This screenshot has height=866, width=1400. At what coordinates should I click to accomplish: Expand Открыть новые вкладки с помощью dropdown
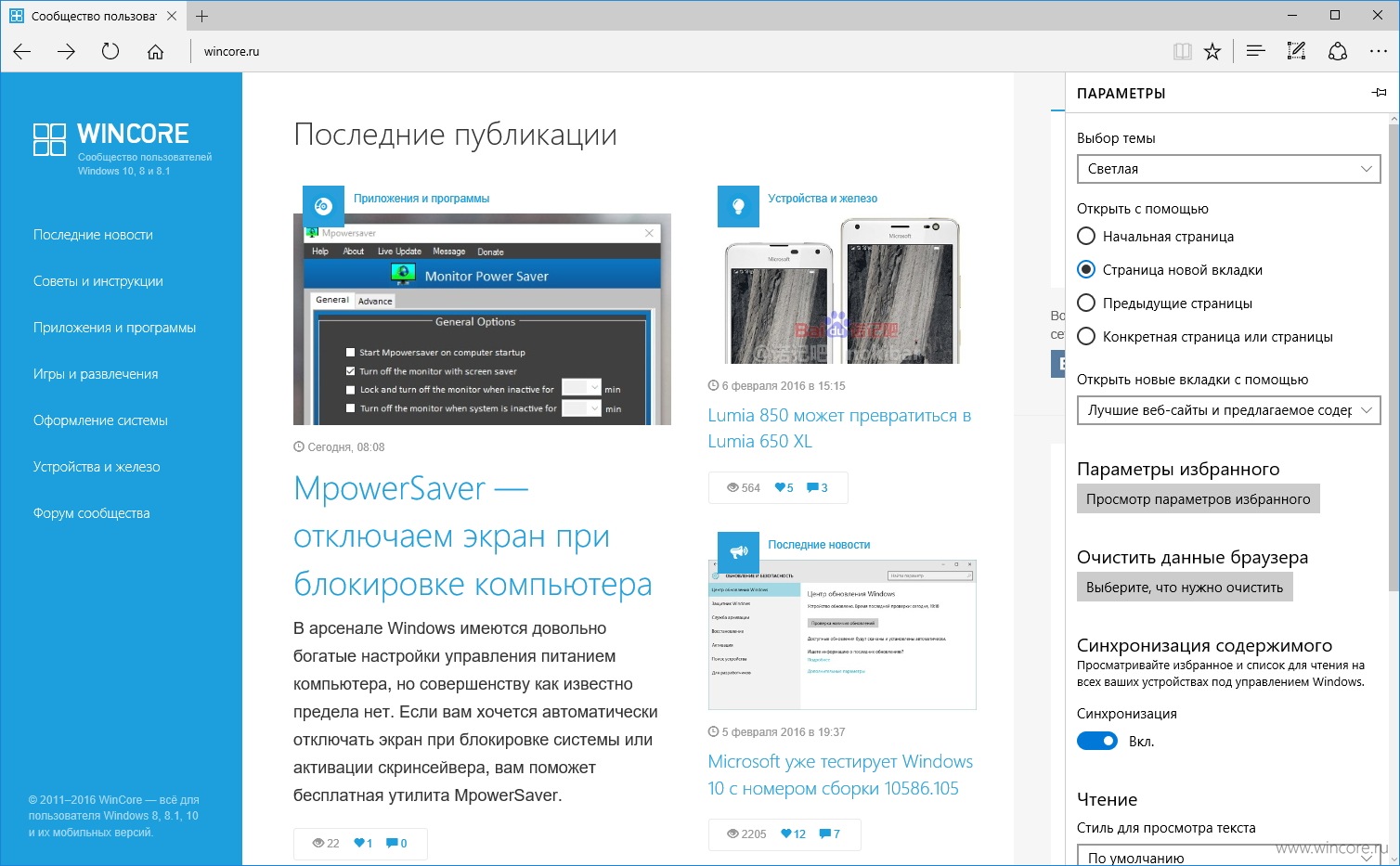[1228, 410]
